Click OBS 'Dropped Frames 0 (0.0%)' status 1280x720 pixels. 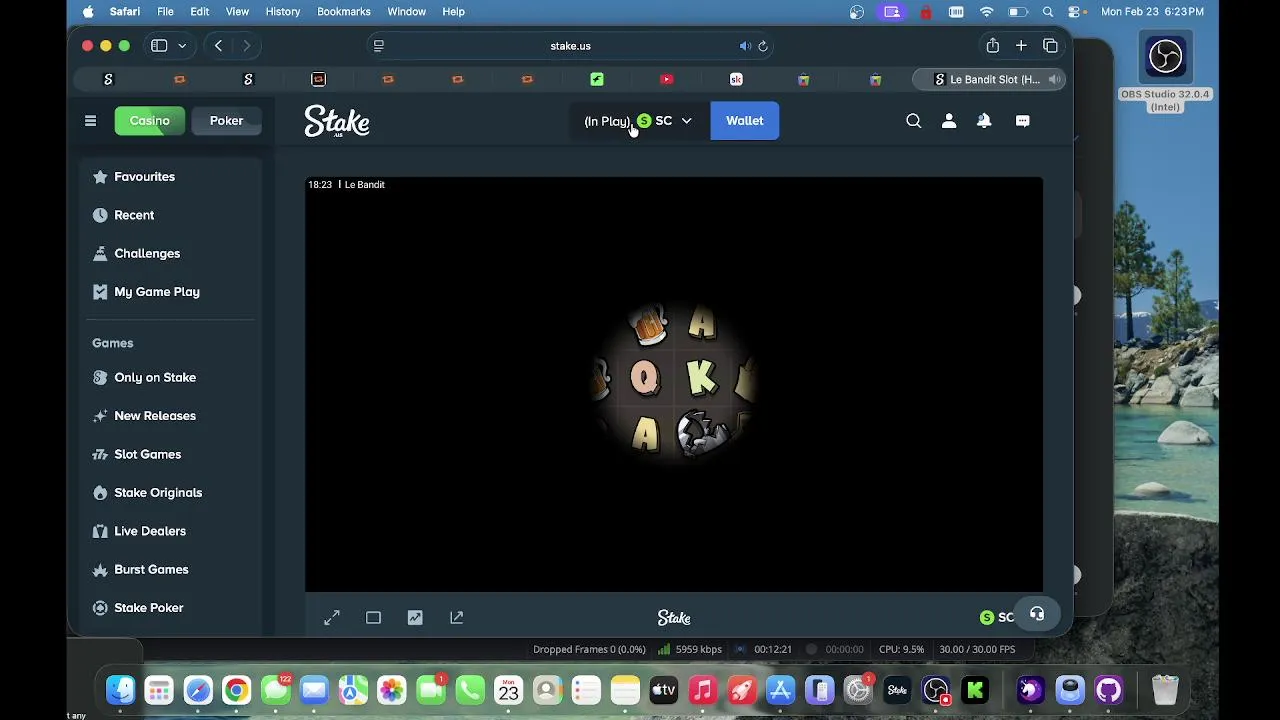[589, 650]
